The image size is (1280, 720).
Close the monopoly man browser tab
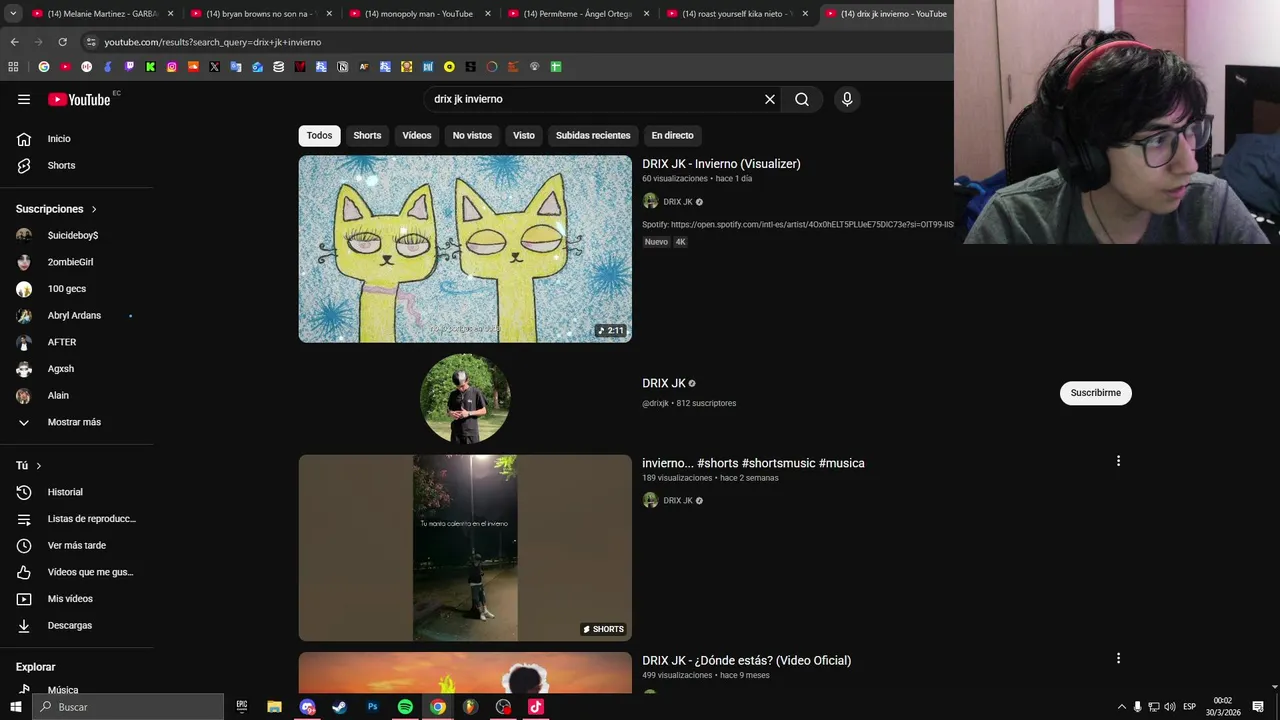pyautogui.click(x=488, y=14)
